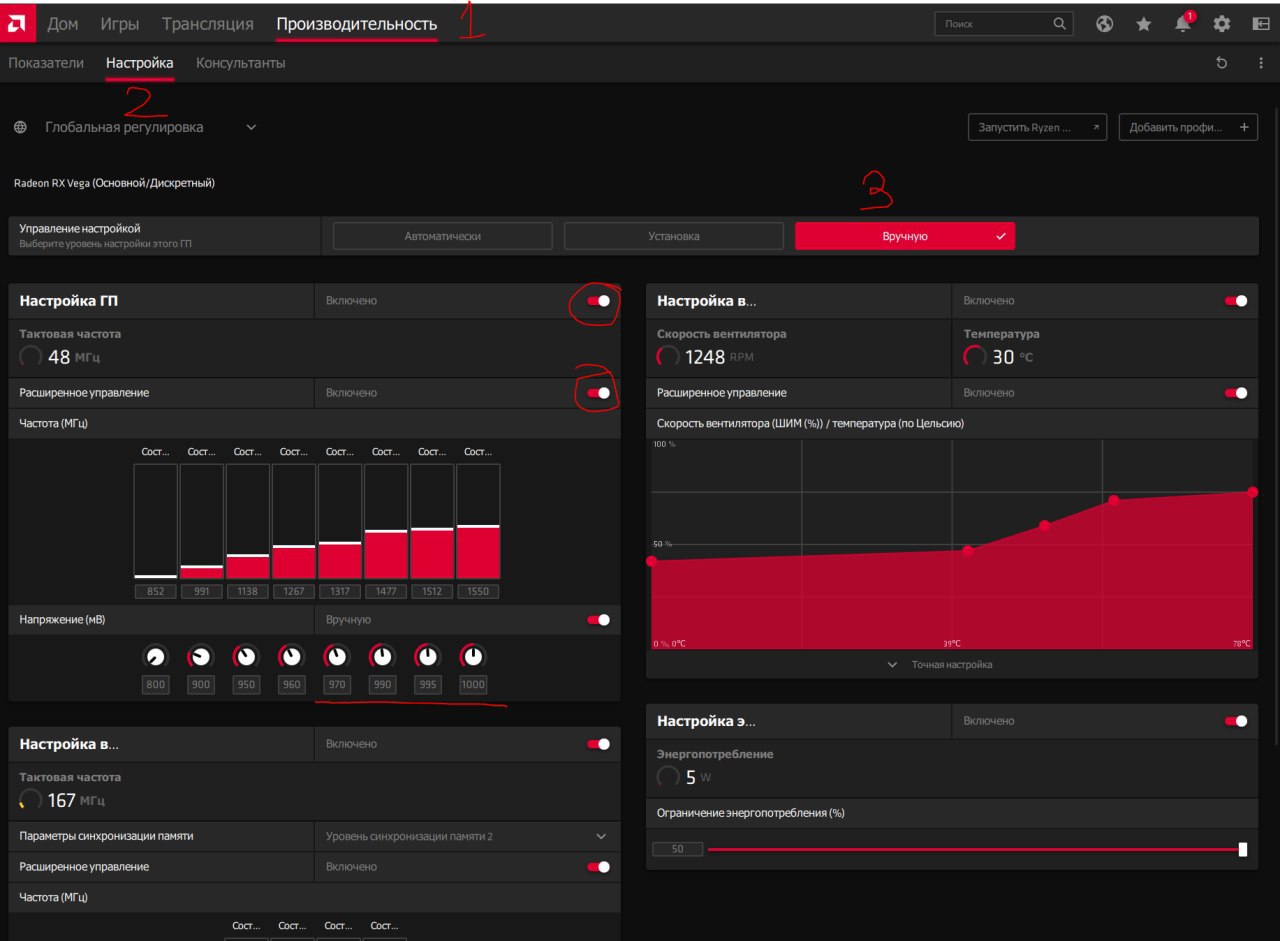Click power limit value field 50
This screenshot has width=1280, height=941.
point(678,849)
